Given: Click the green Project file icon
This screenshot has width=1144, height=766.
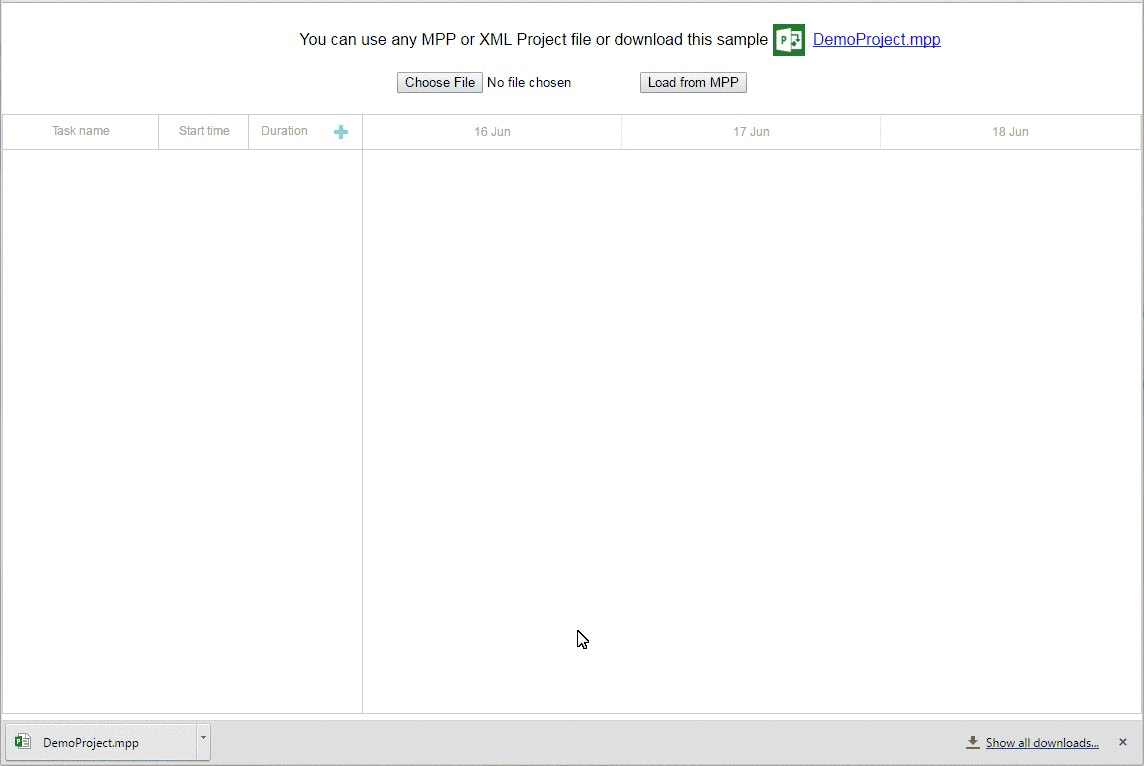Looking at the screenshot, I should click(x=789, y=39).
